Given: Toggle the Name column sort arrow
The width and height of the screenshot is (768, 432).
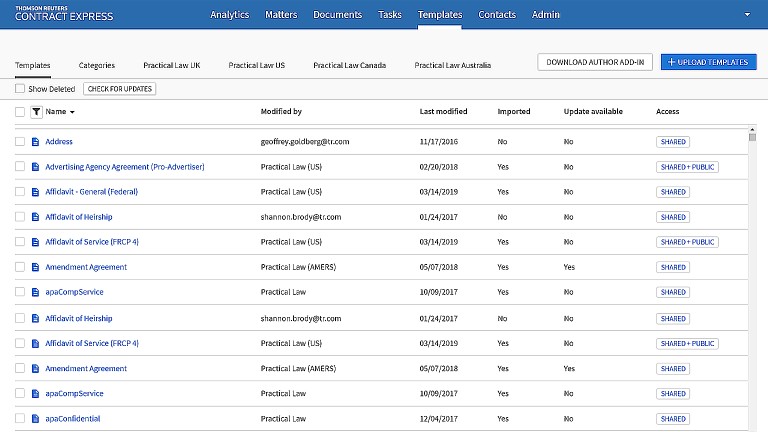Looking at the screenshot, I should coord(72,112).
